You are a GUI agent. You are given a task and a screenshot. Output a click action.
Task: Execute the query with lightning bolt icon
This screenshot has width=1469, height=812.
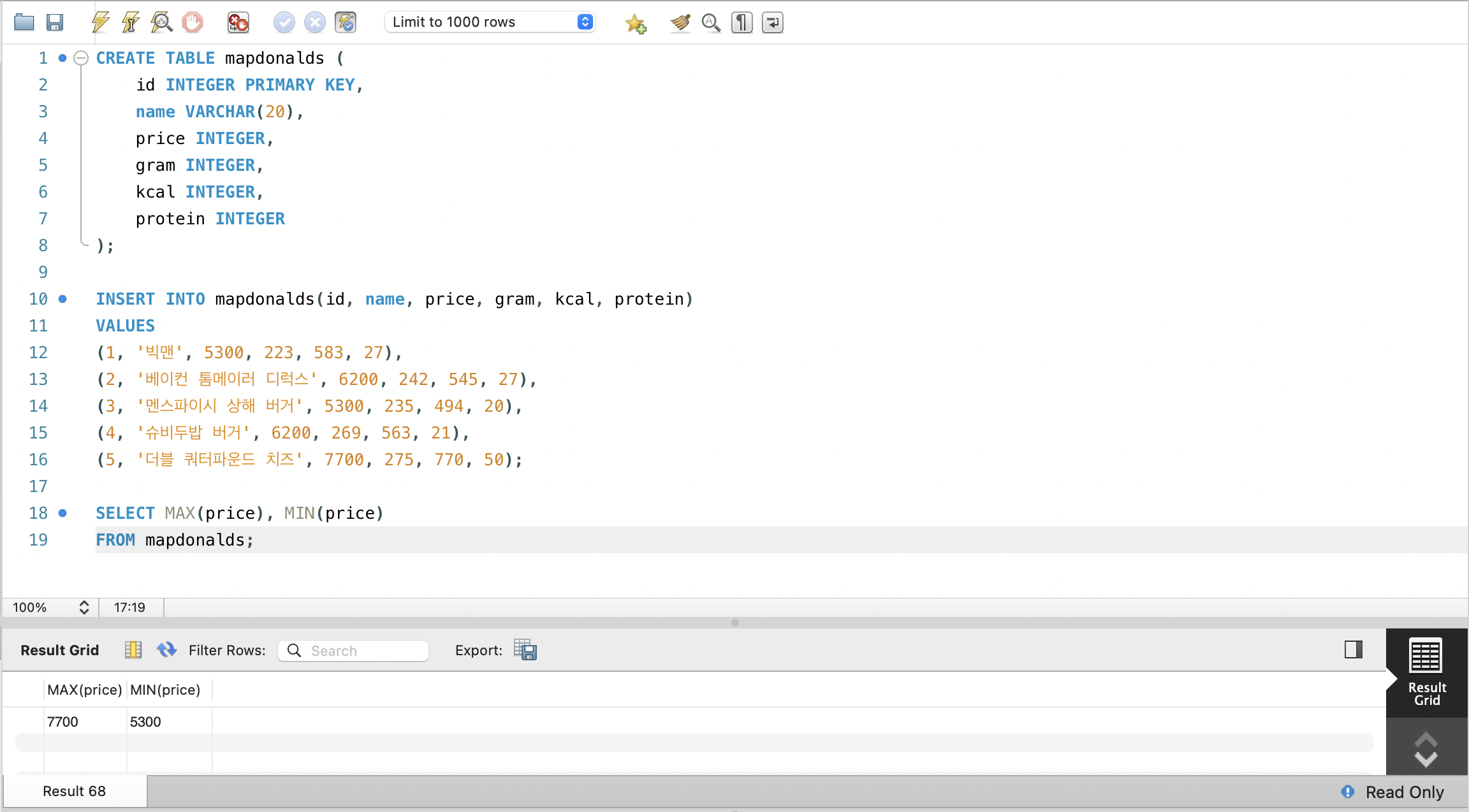[100, 22]
